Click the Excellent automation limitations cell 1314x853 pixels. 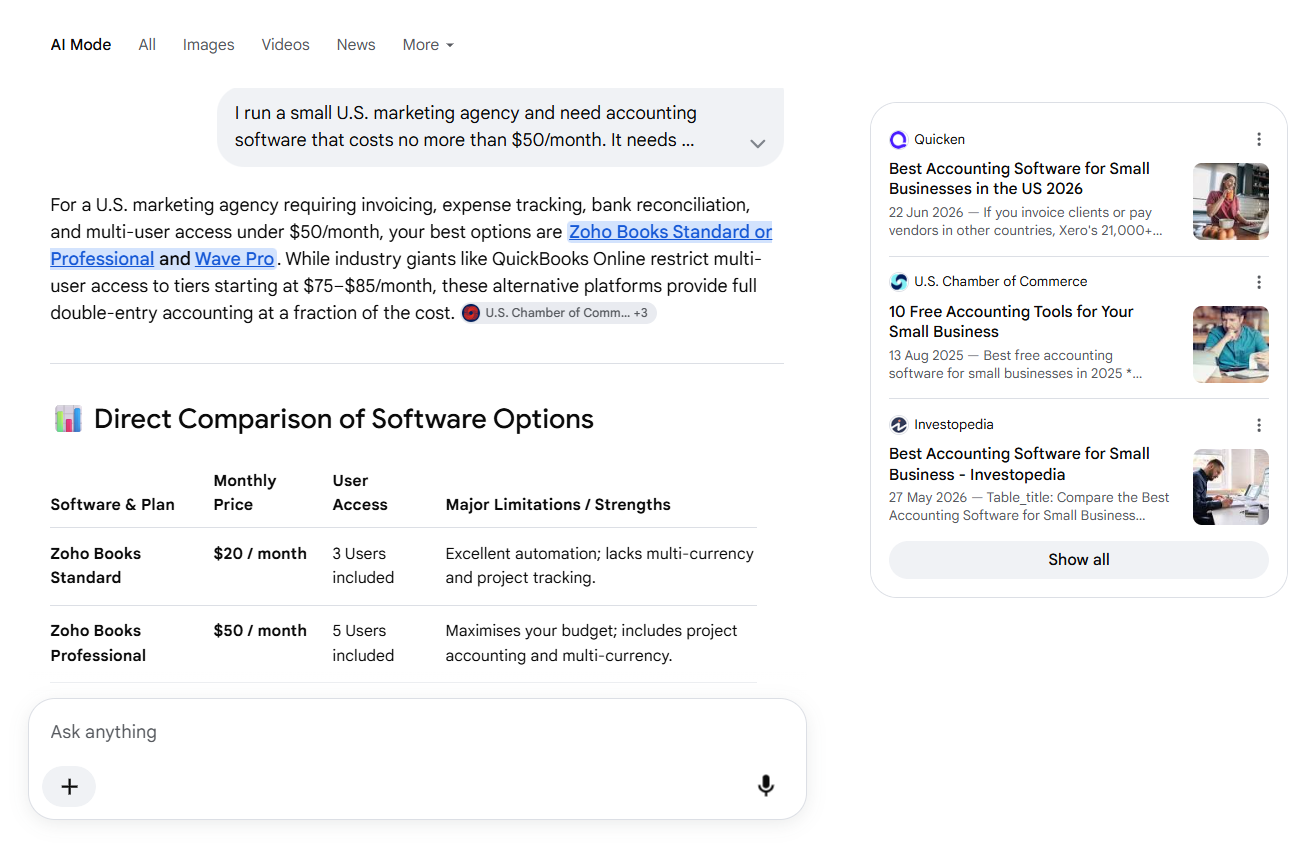click(x=599, y=566)
